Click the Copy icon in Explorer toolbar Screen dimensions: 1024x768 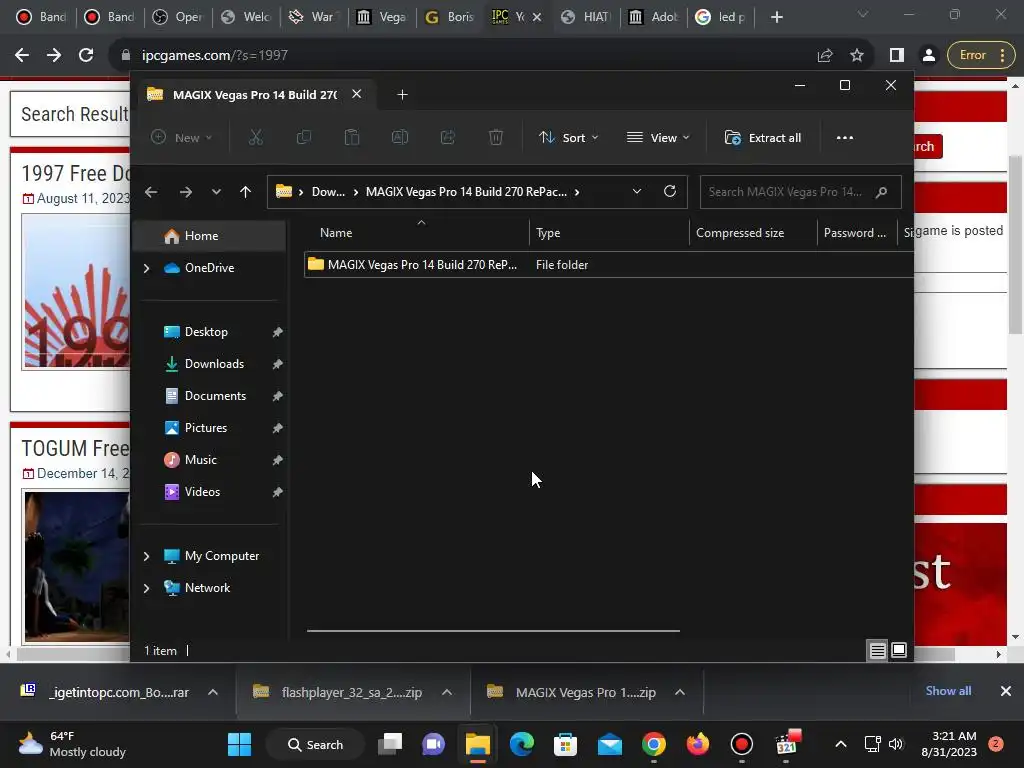coord(304,138)
